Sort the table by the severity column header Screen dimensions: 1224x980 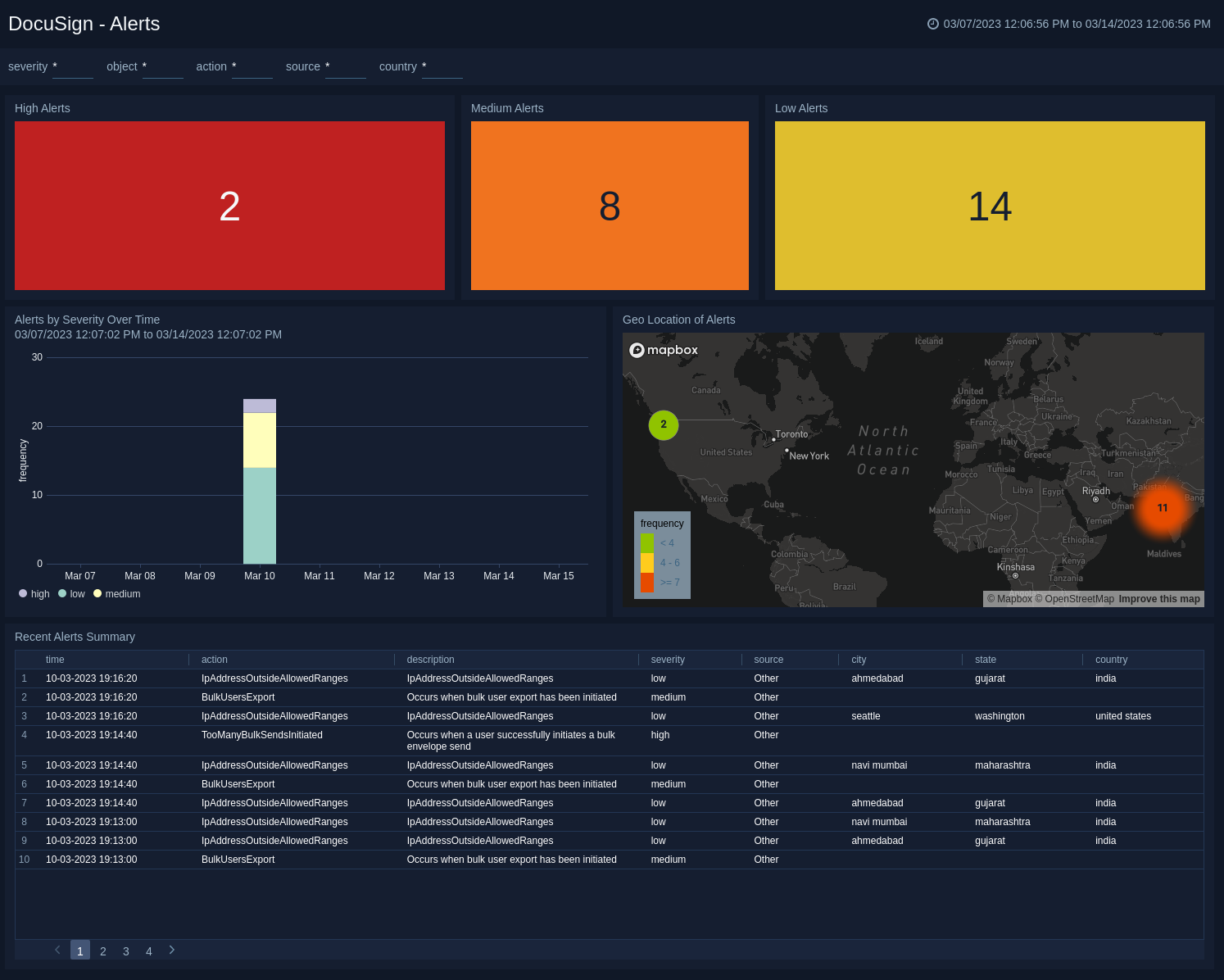(x=668, y=660)
